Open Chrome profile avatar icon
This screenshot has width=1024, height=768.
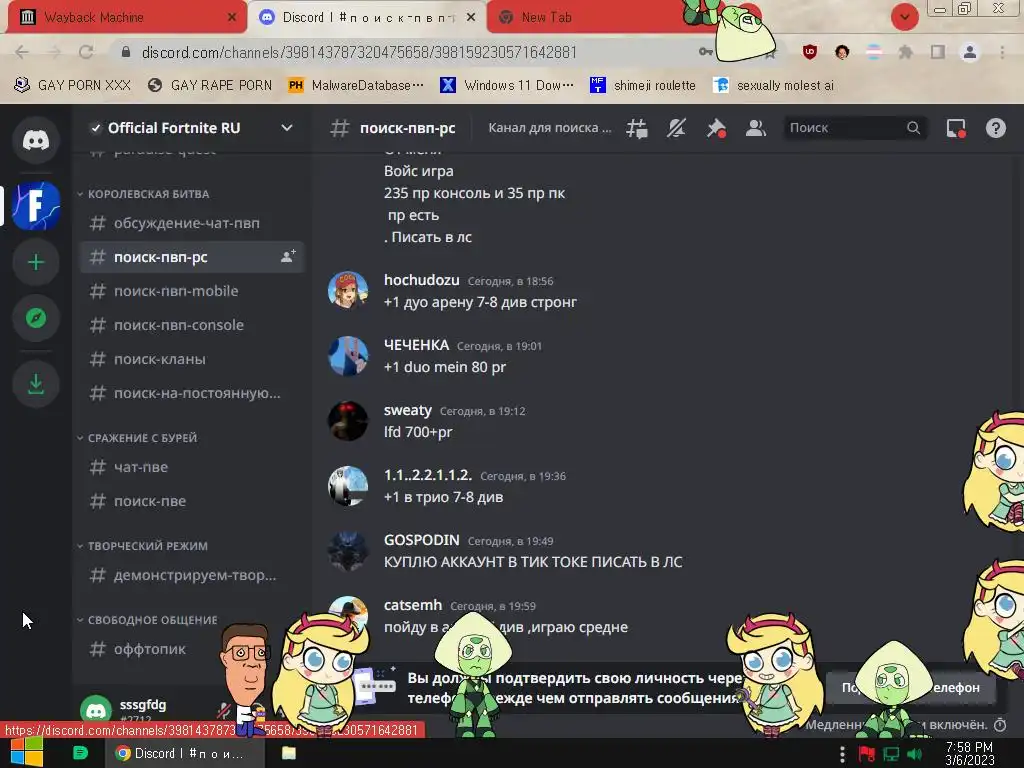pos(970,52)
